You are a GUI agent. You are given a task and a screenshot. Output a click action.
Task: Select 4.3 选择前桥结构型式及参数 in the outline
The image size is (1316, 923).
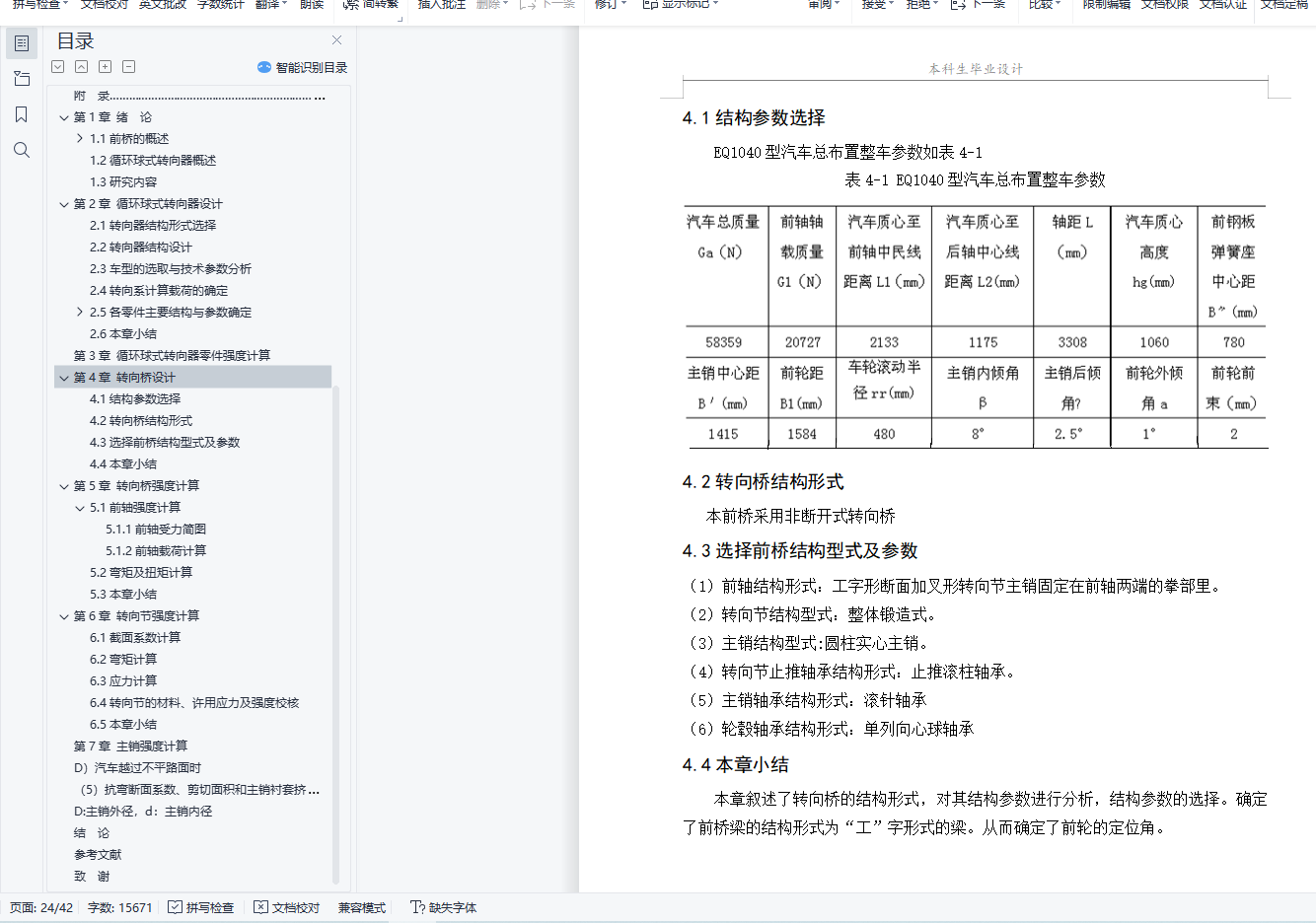pyautogui.click(x=165, y=443)
